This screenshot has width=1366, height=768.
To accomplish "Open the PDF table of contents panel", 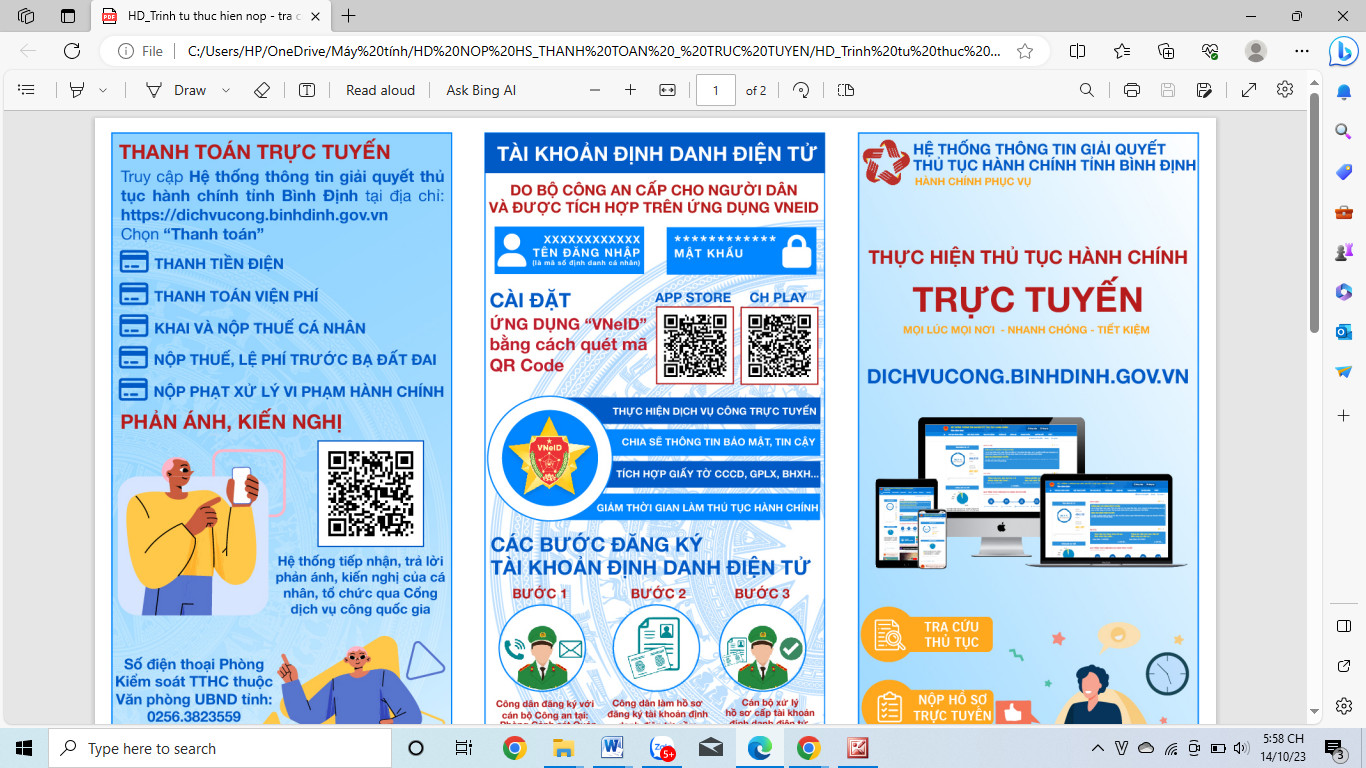I will 27,90.
